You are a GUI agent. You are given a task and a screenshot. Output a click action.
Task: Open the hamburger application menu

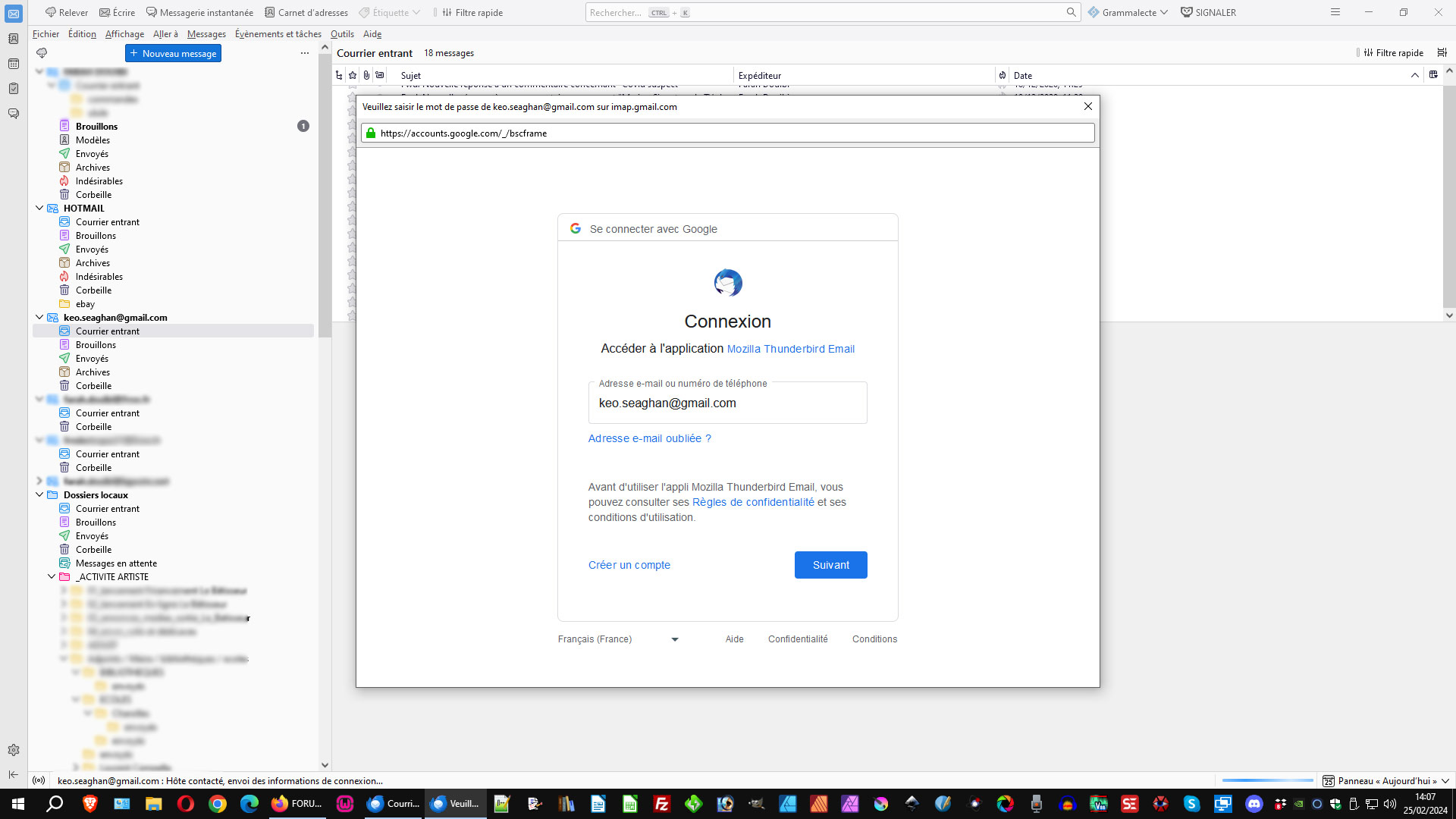1335,12
